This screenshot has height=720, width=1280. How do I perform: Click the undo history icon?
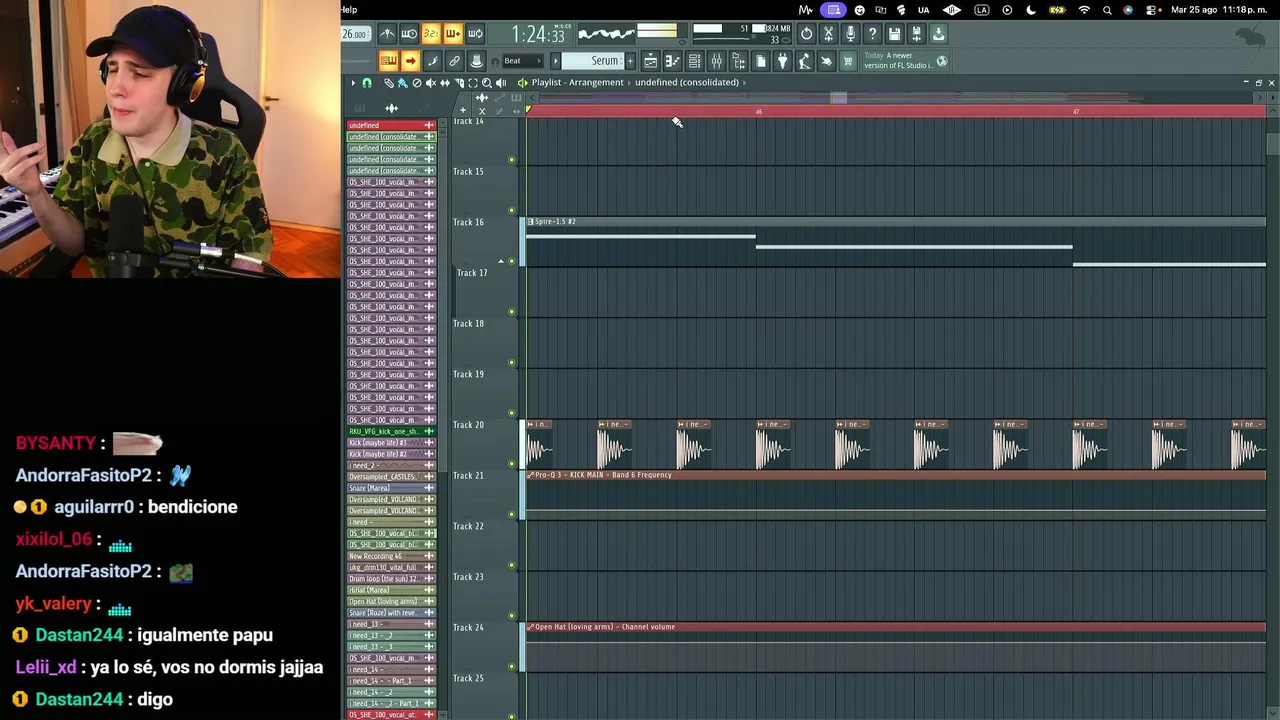click(x=807, y=34)
